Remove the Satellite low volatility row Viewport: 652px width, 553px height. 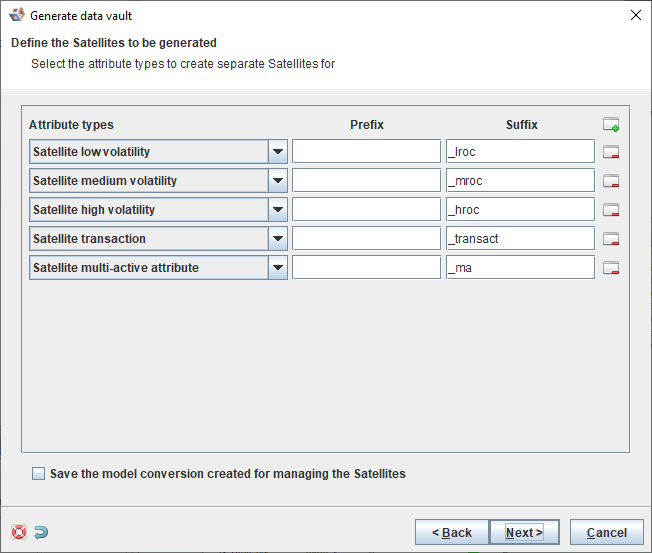pyautogui.click(x=611, y=153)
